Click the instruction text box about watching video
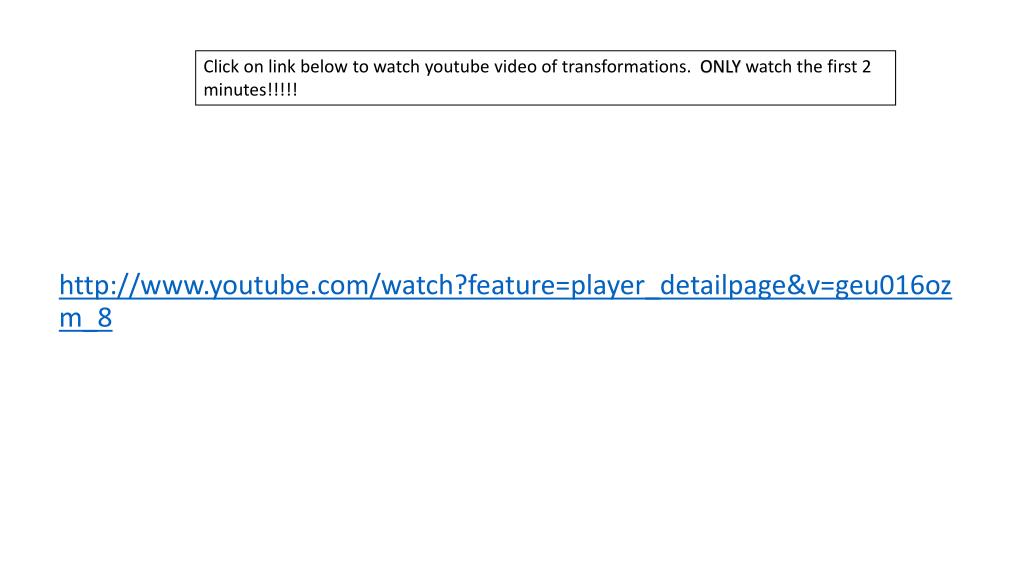1024x576 pixels. (x=545, y=78)
